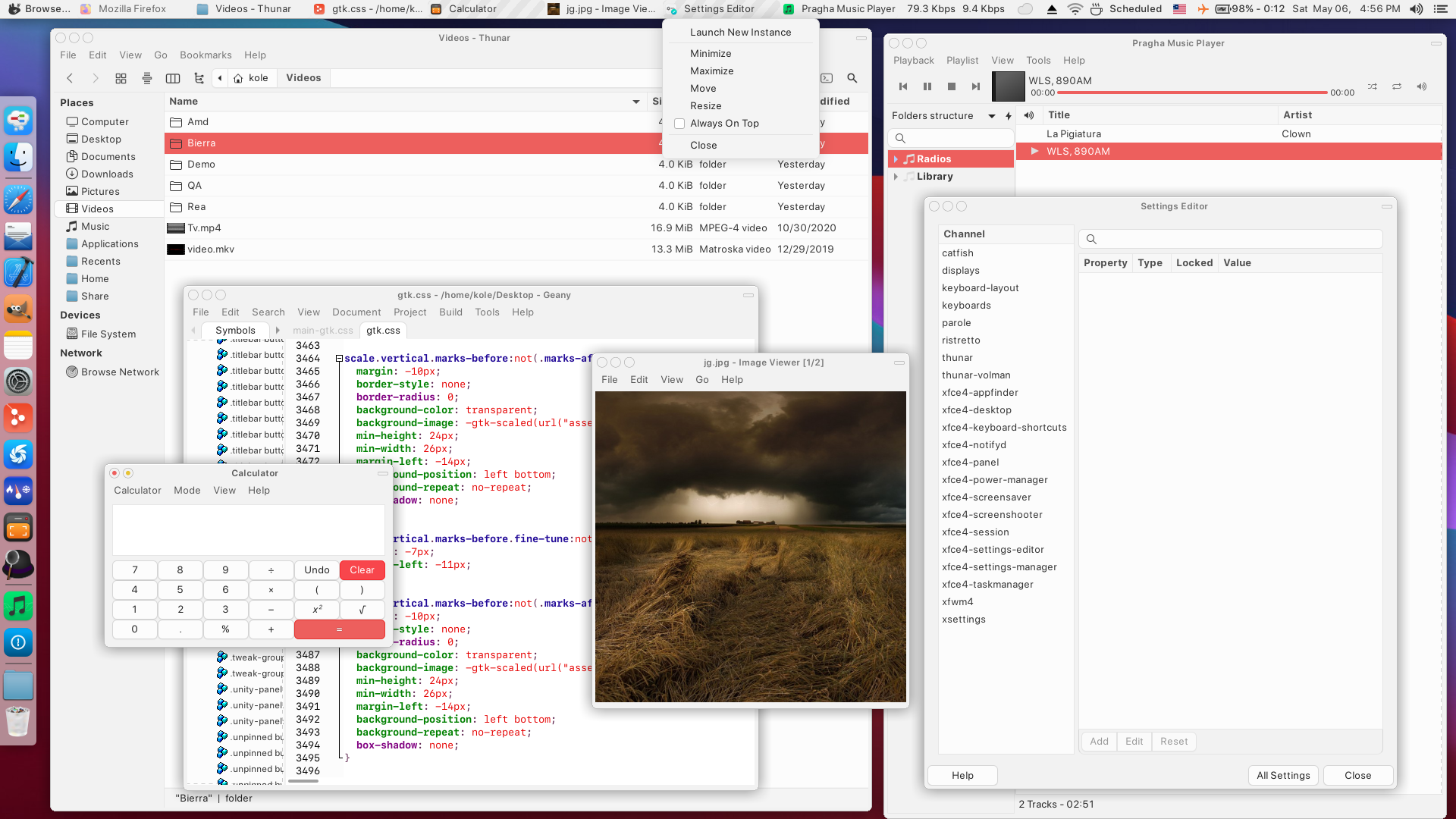Toggle repeat mode in Pragha
The image size is (1456, 819).
click(1397, 86)
